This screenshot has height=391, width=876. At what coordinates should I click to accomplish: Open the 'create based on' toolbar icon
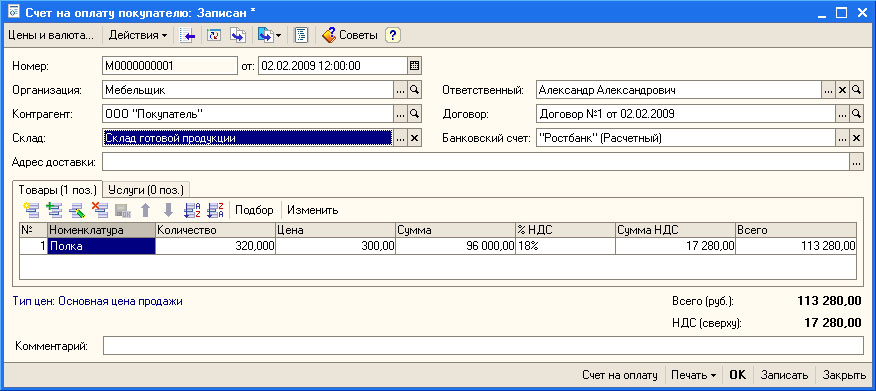tap(265, 35)
